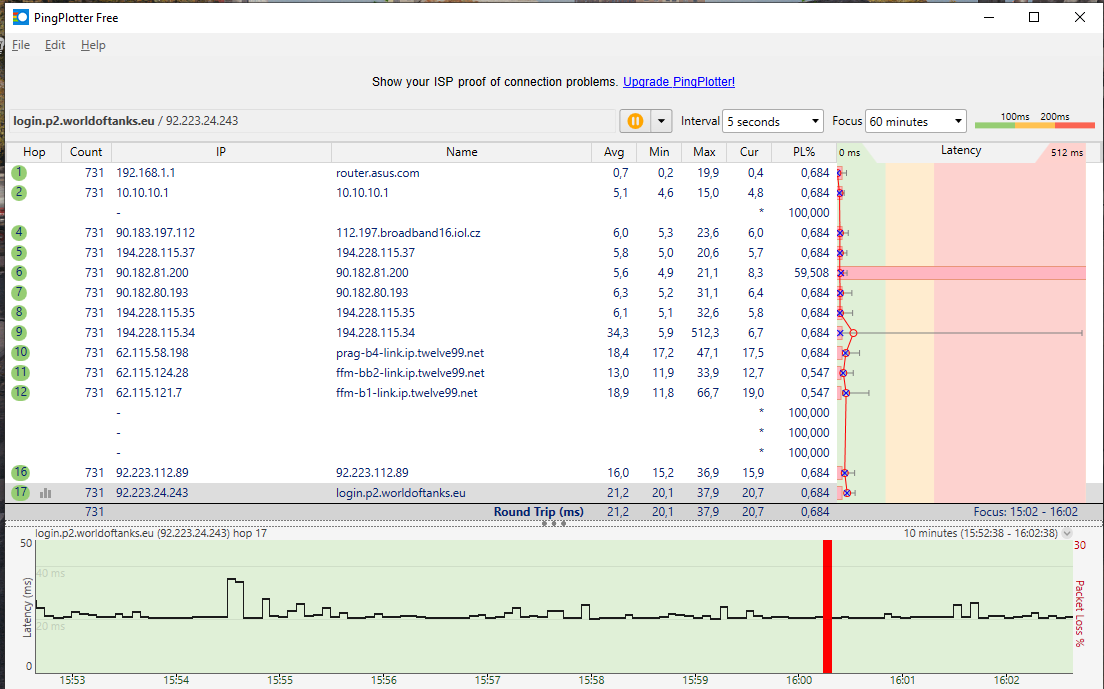Screen dimensions: 1104x689
Task: Click the hop 6 green circle icon
Action: [19, 273]
